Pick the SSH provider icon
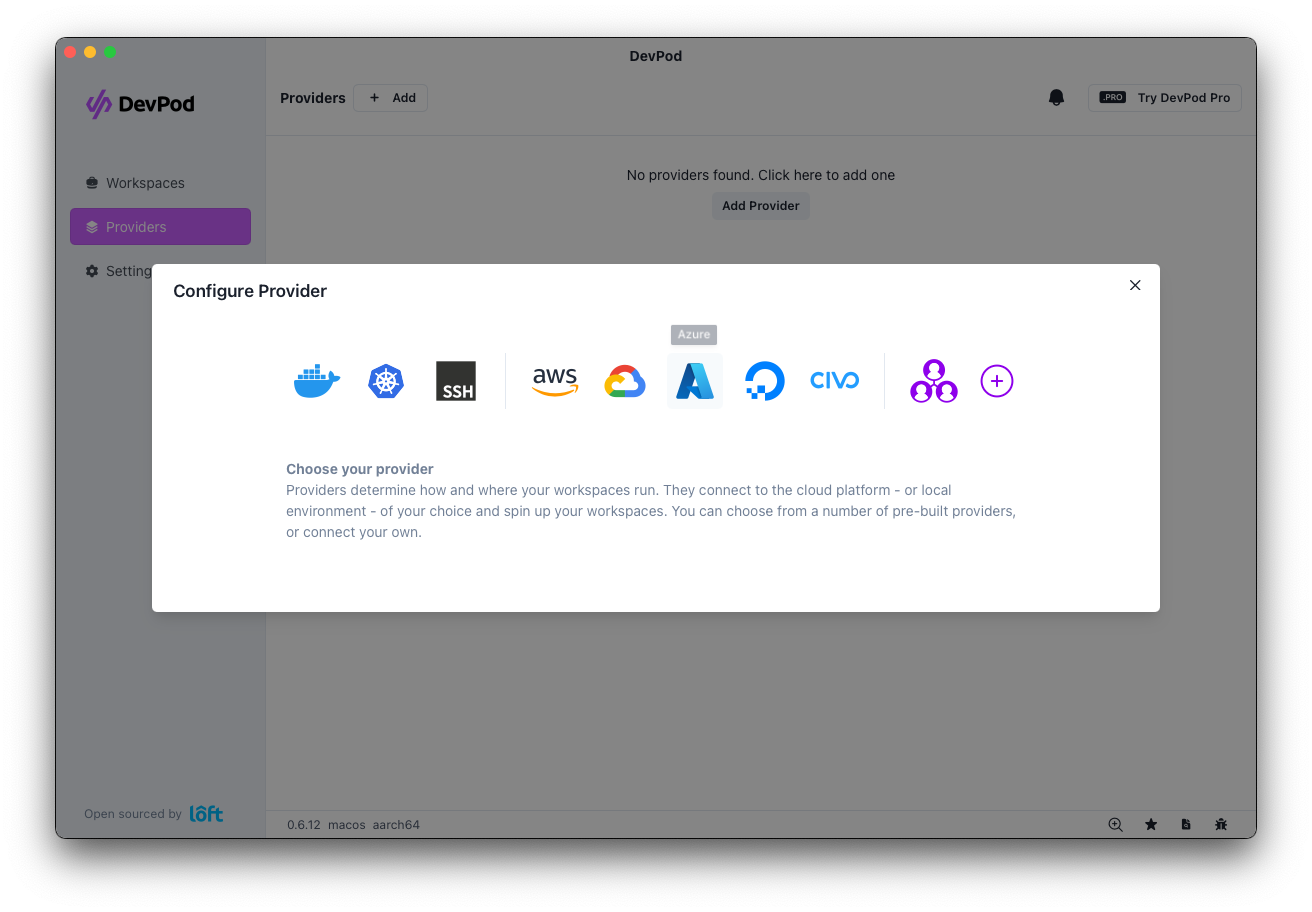1312x912 pixels. pyautogui.click(x=456, y=381)
